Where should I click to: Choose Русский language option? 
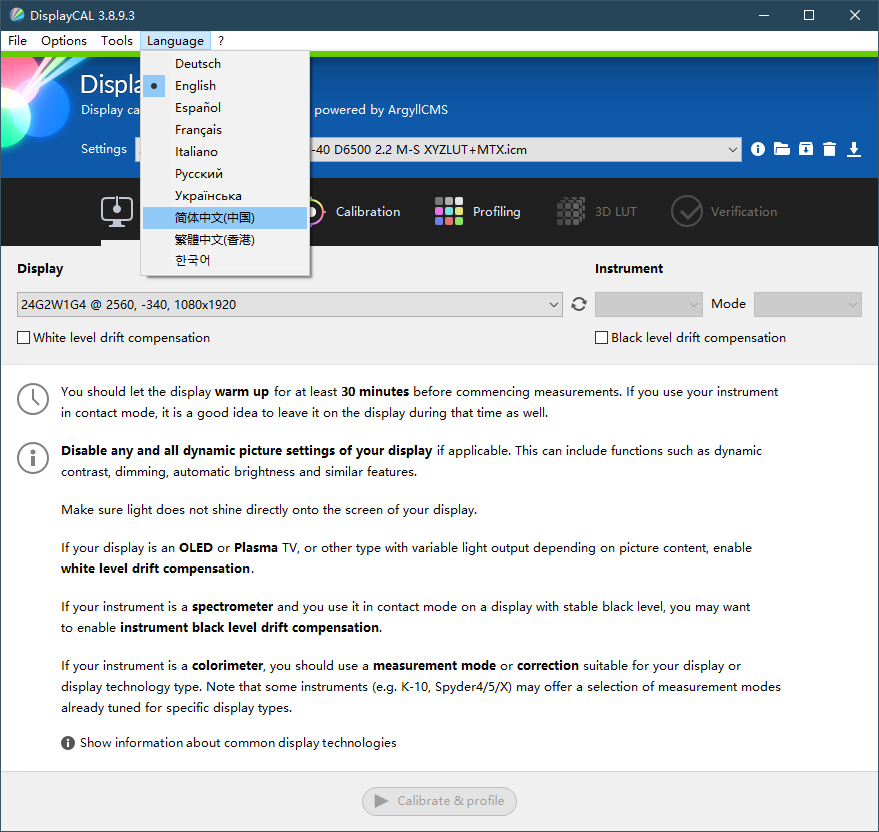225,174
